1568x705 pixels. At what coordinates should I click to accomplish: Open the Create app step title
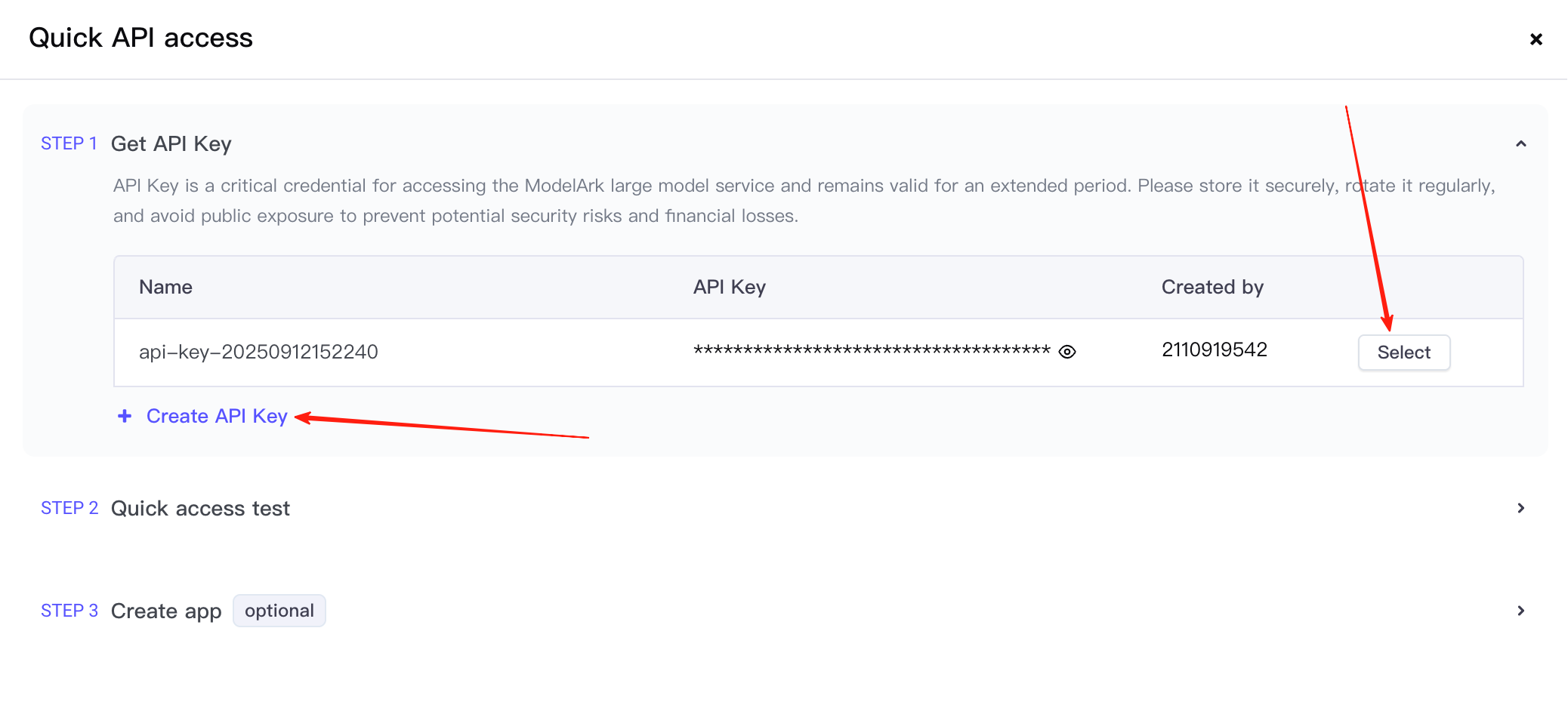tap(166, 611)
